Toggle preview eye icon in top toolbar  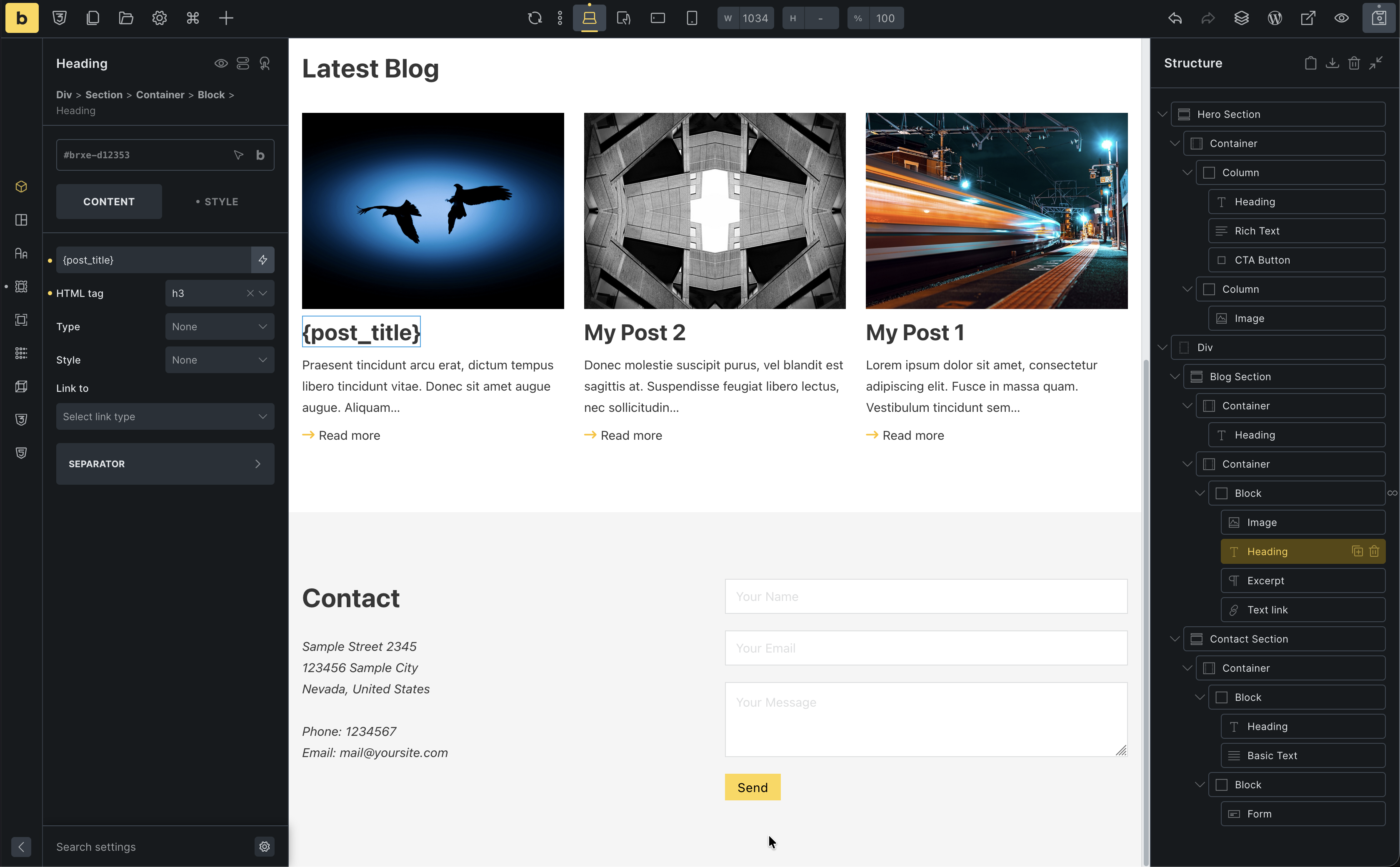coord(1341,18)
